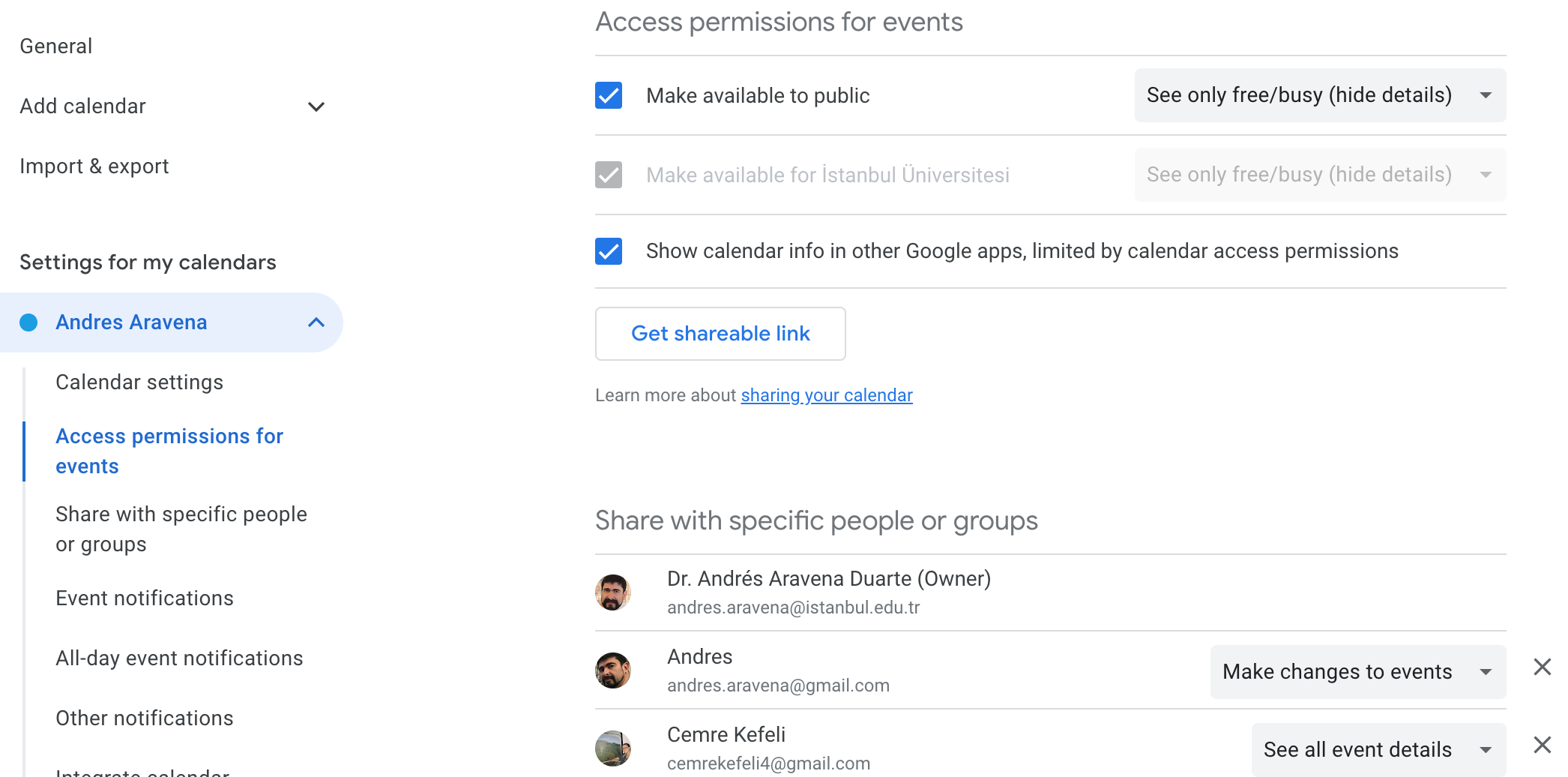Viewport: 1568px width, 777px height.
Task: Remove Andres gmail account from sharing
Action: (x=1542, y=667)
